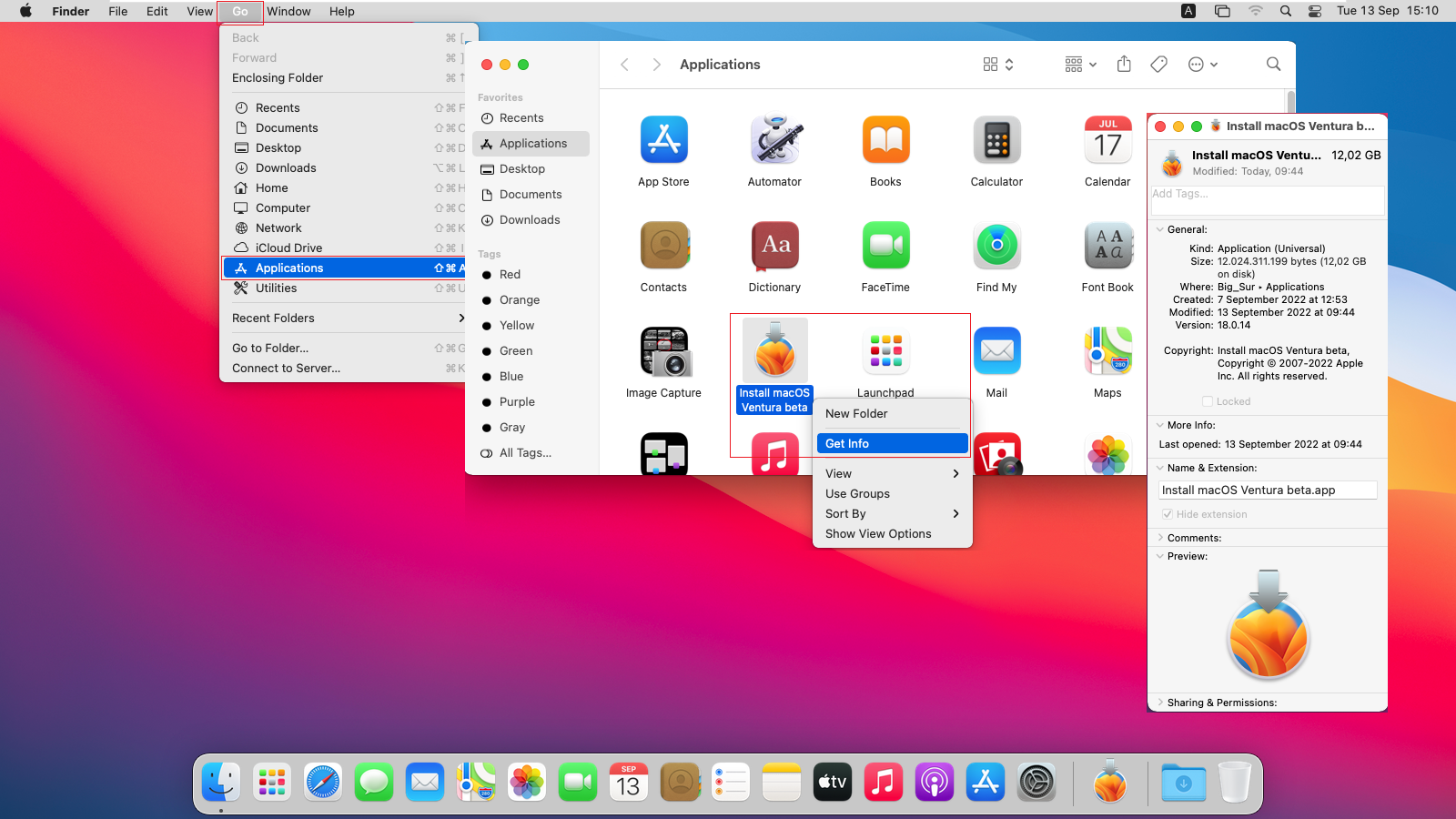1456x819 pixels.
Task: Open Finder from the Dock
Action: tap(221, 782)
